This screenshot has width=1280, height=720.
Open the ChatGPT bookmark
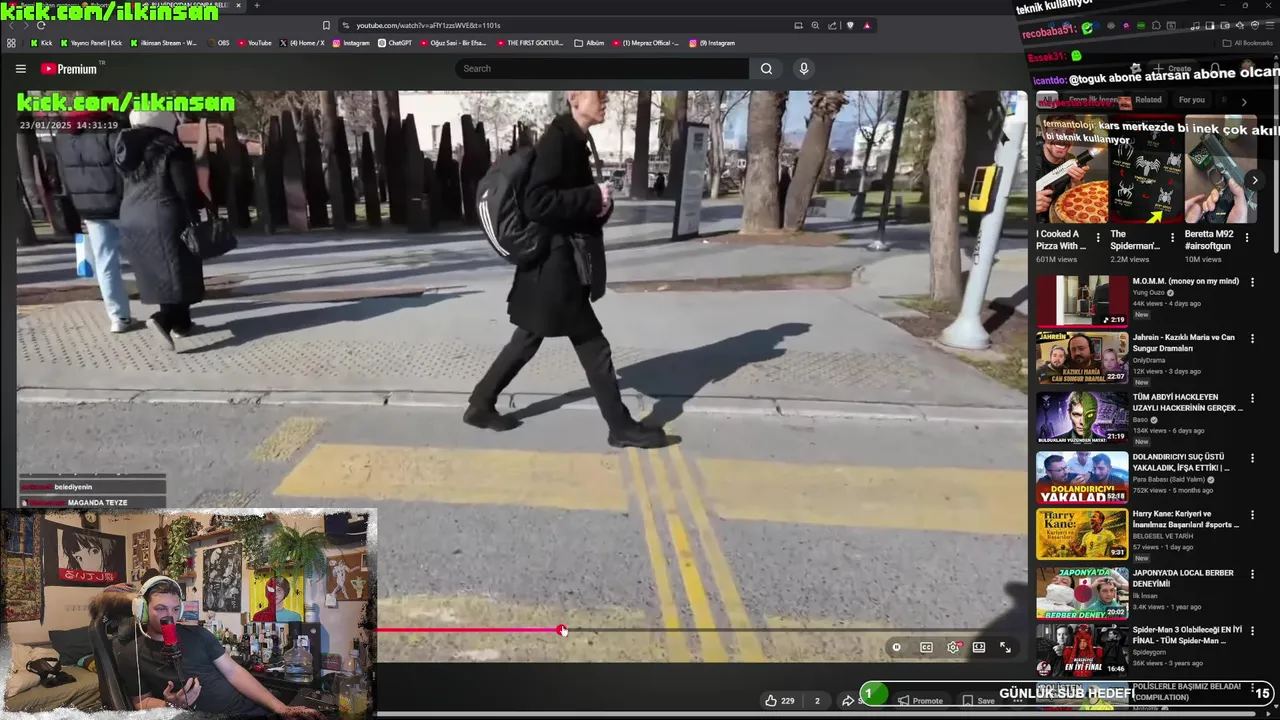pos(395,43)
